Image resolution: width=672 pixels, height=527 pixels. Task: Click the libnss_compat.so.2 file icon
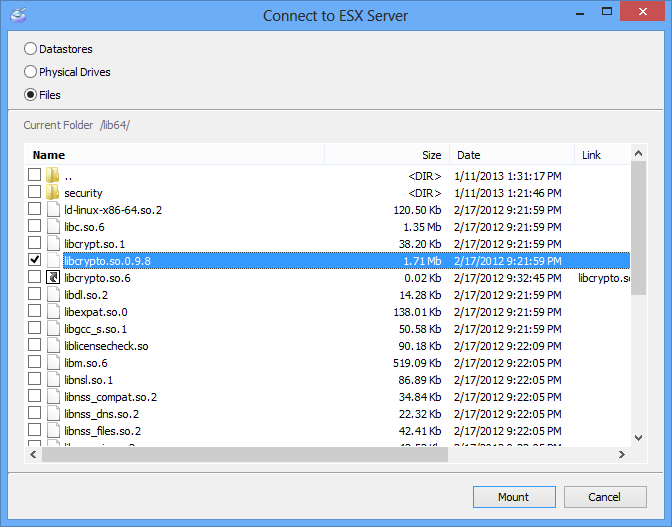point(53,396)
